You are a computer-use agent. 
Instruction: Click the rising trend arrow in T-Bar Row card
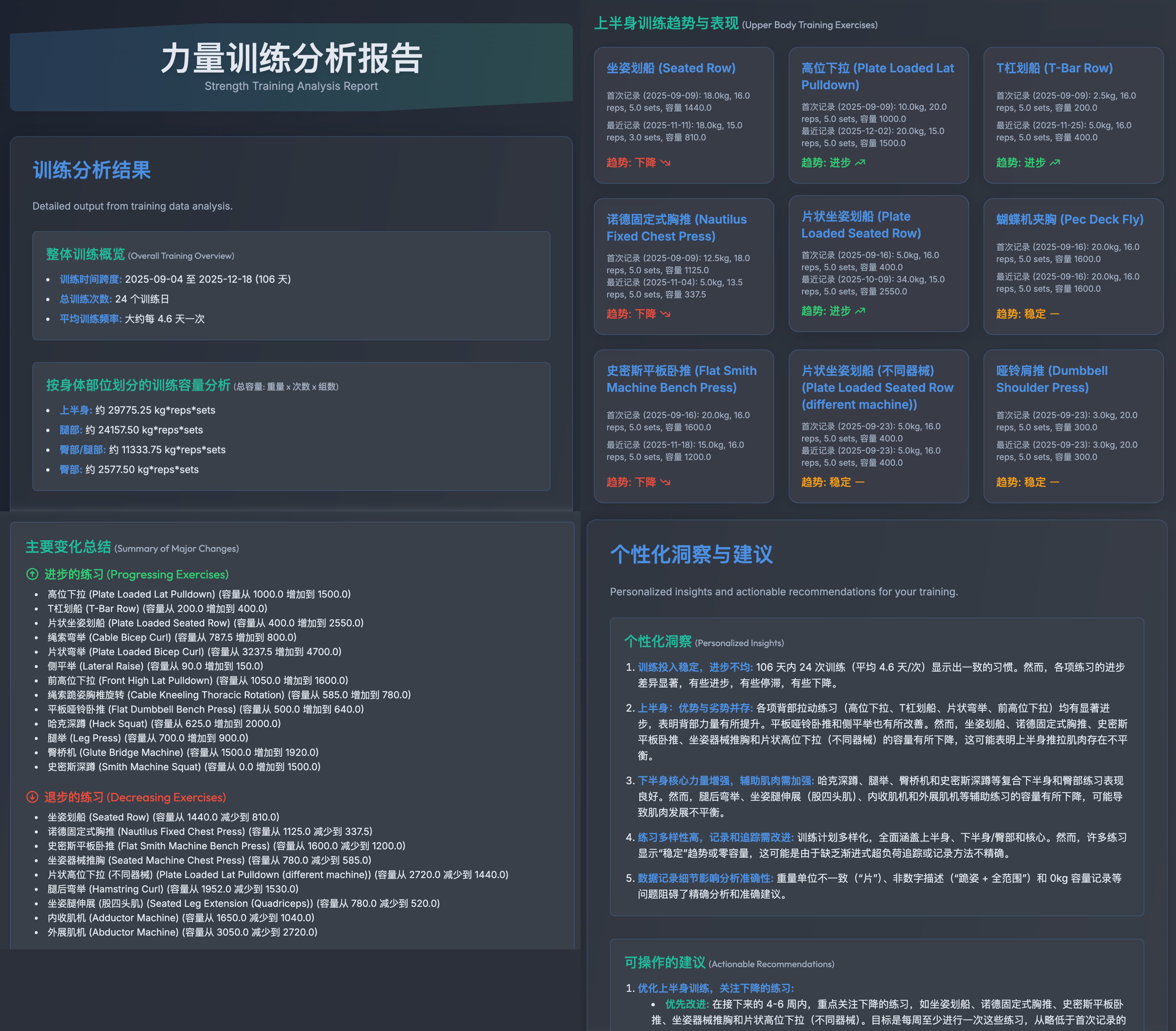[x=1055, y=163]
